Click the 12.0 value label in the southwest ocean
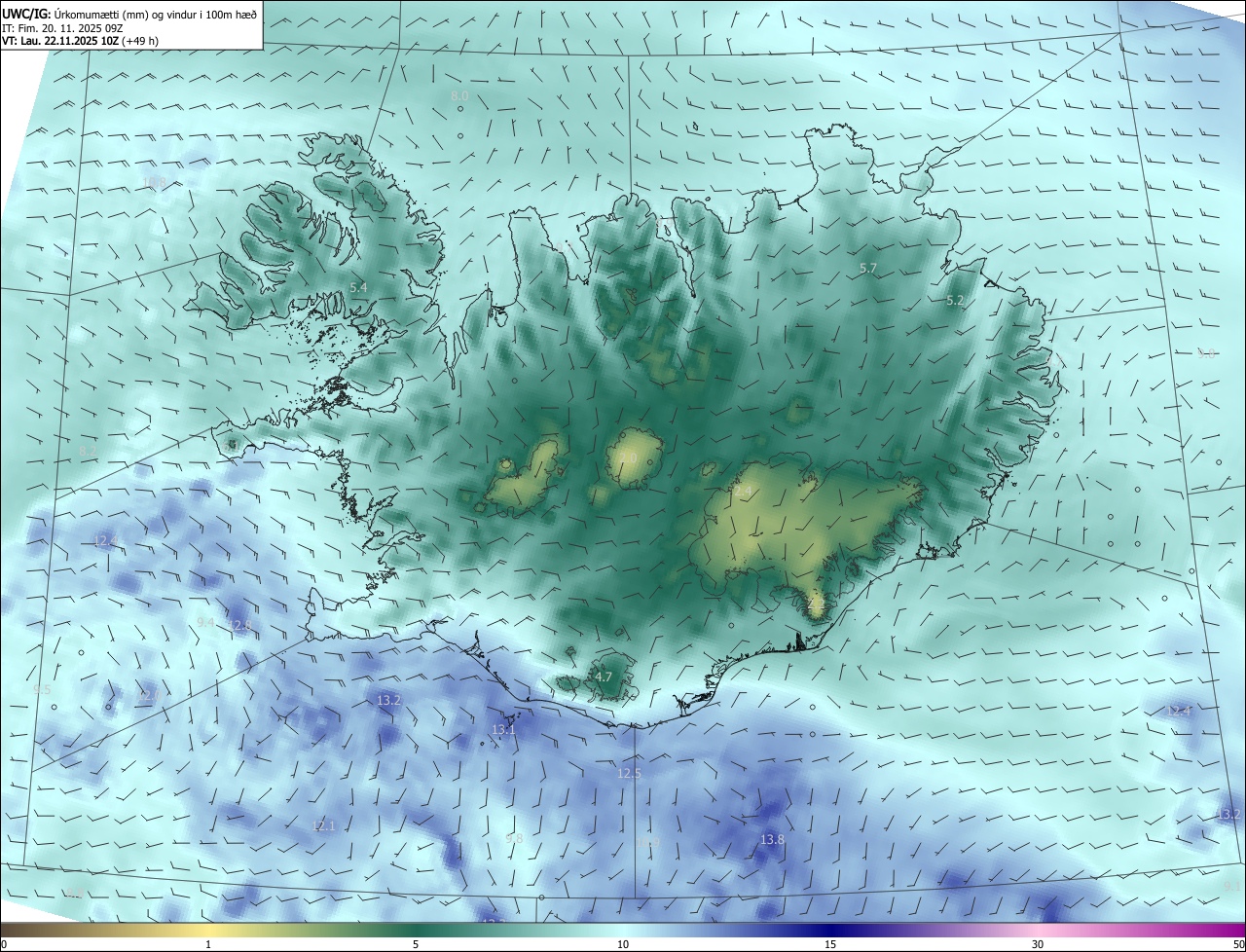This screenshot has height=952, width=1246. (x=148, y=695)
